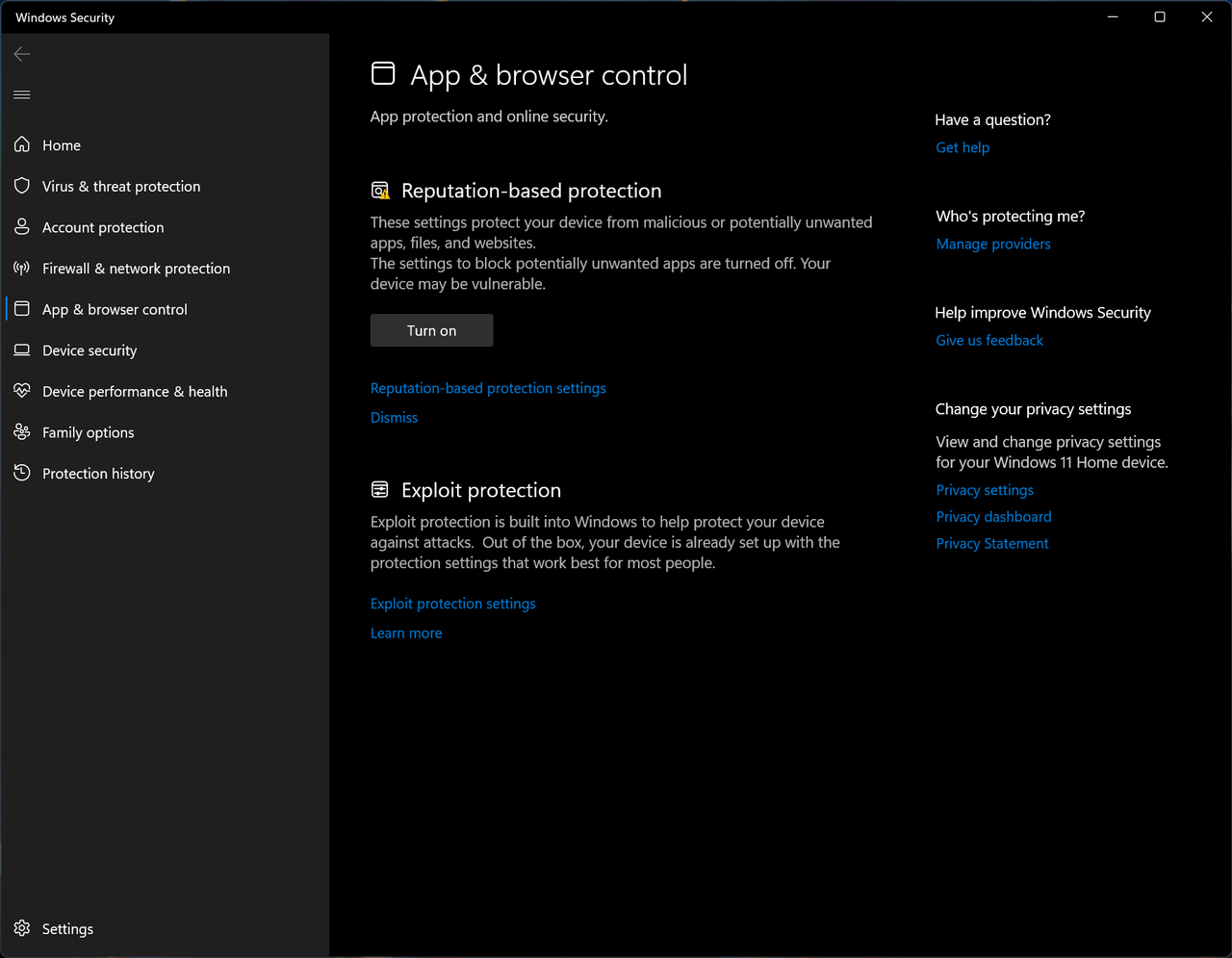Select App & browser control label in sidebar
The image size is (1232, 958).
(115, 309)
